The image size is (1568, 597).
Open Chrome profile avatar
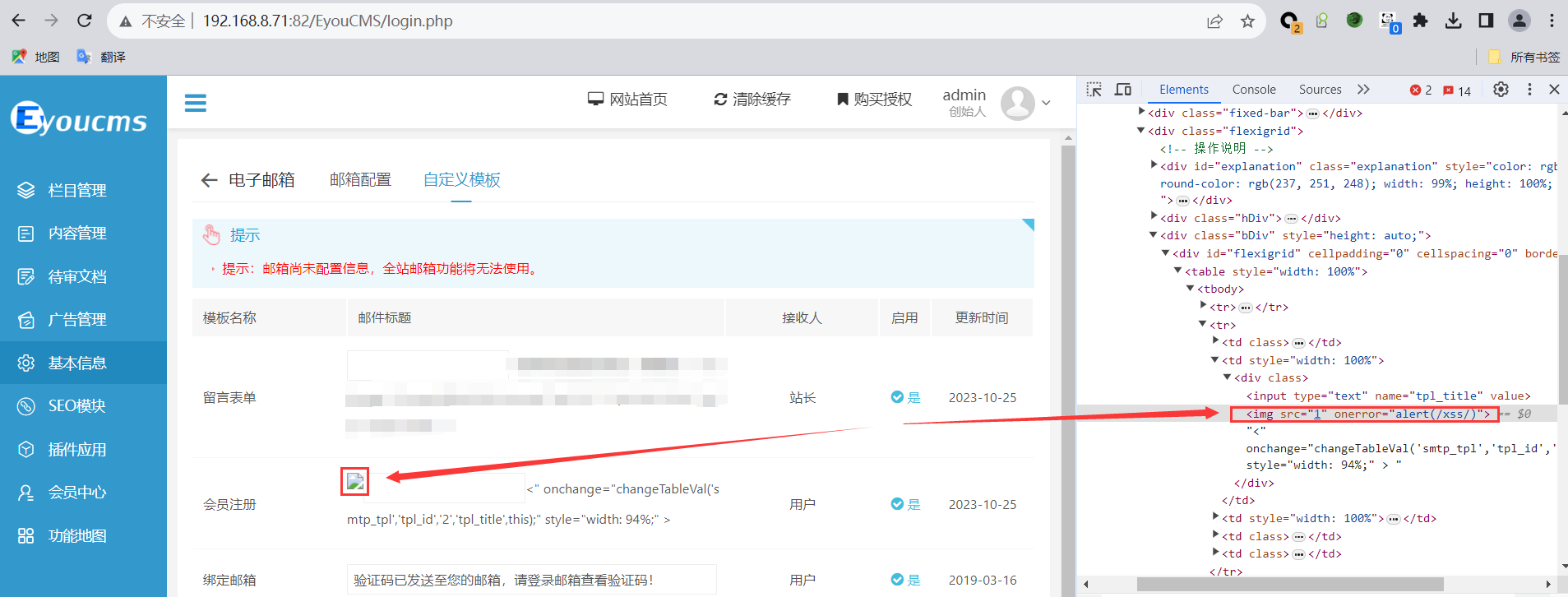(1519, 21)
